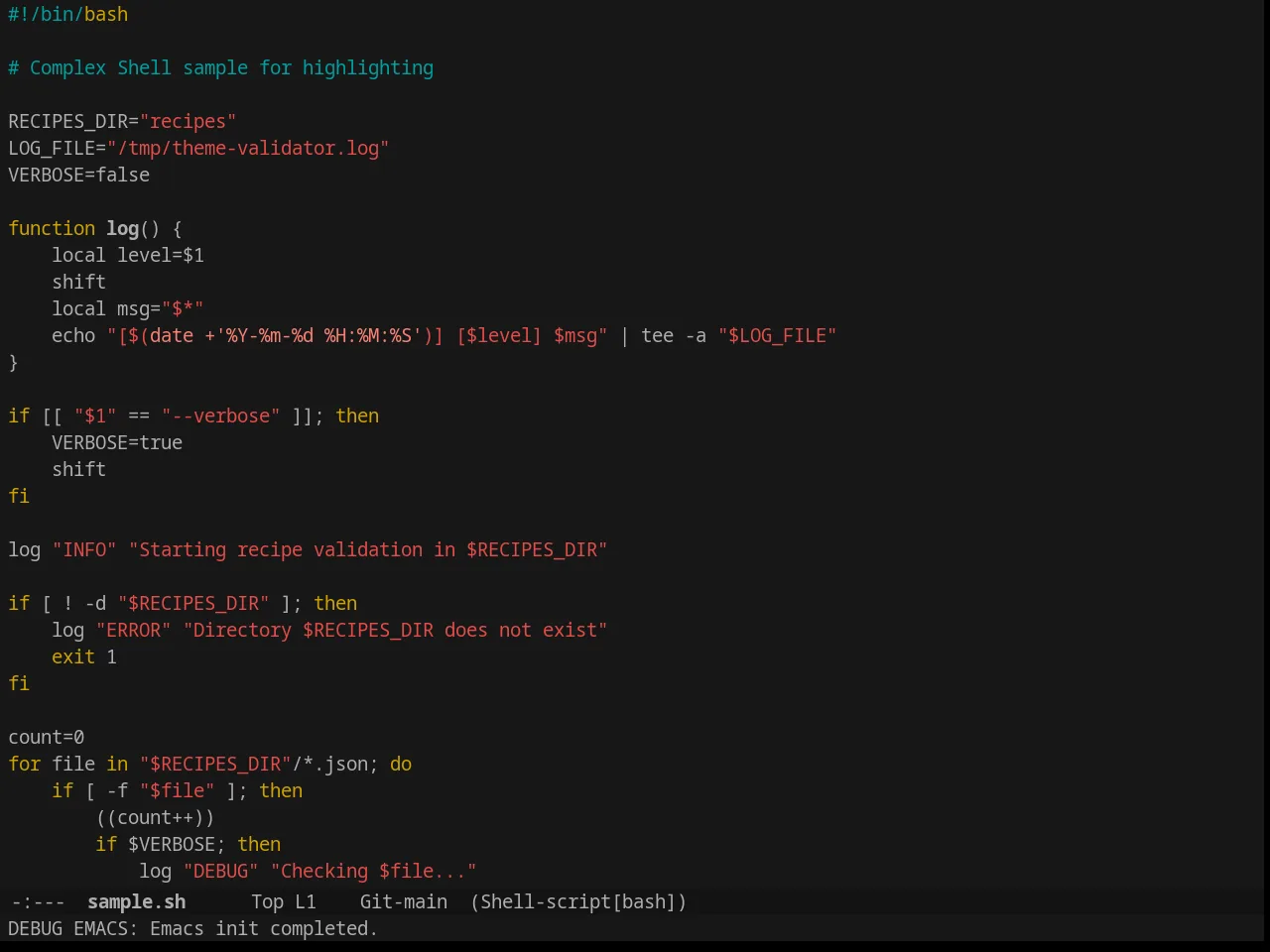Image resolution: width=1270 pixels, height=952 pixels.
Task: Click the 'exit' keyword
Action: pos(73,656)
